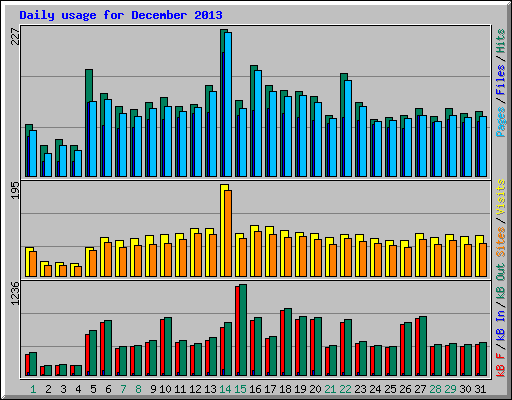This screenshot has height=400, width=512.
Task: Click day label '25' on the x-axis
Action: click(390, 389)
